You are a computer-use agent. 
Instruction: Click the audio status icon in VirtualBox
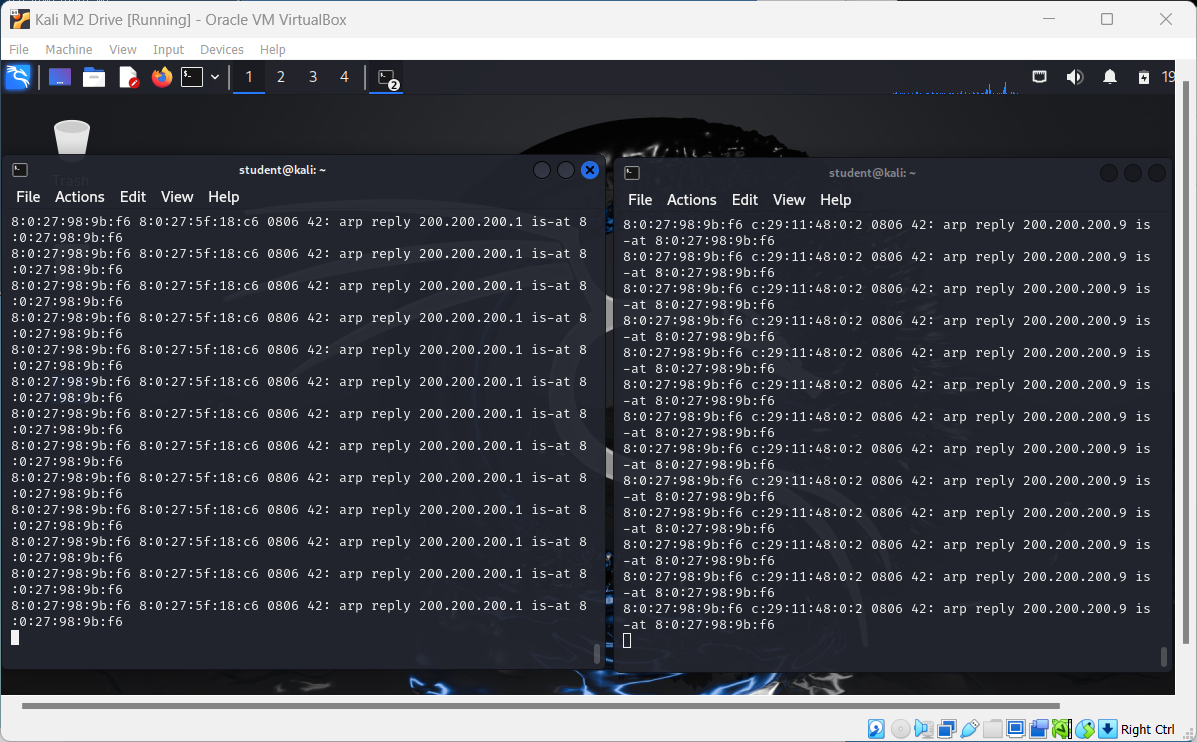click(x=923, y=729)
